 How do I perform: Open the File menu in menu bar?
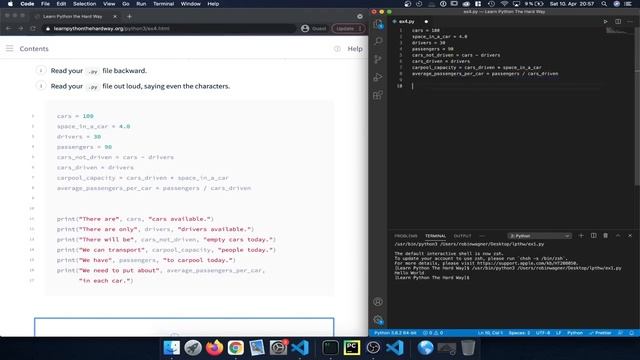[45, 4]
